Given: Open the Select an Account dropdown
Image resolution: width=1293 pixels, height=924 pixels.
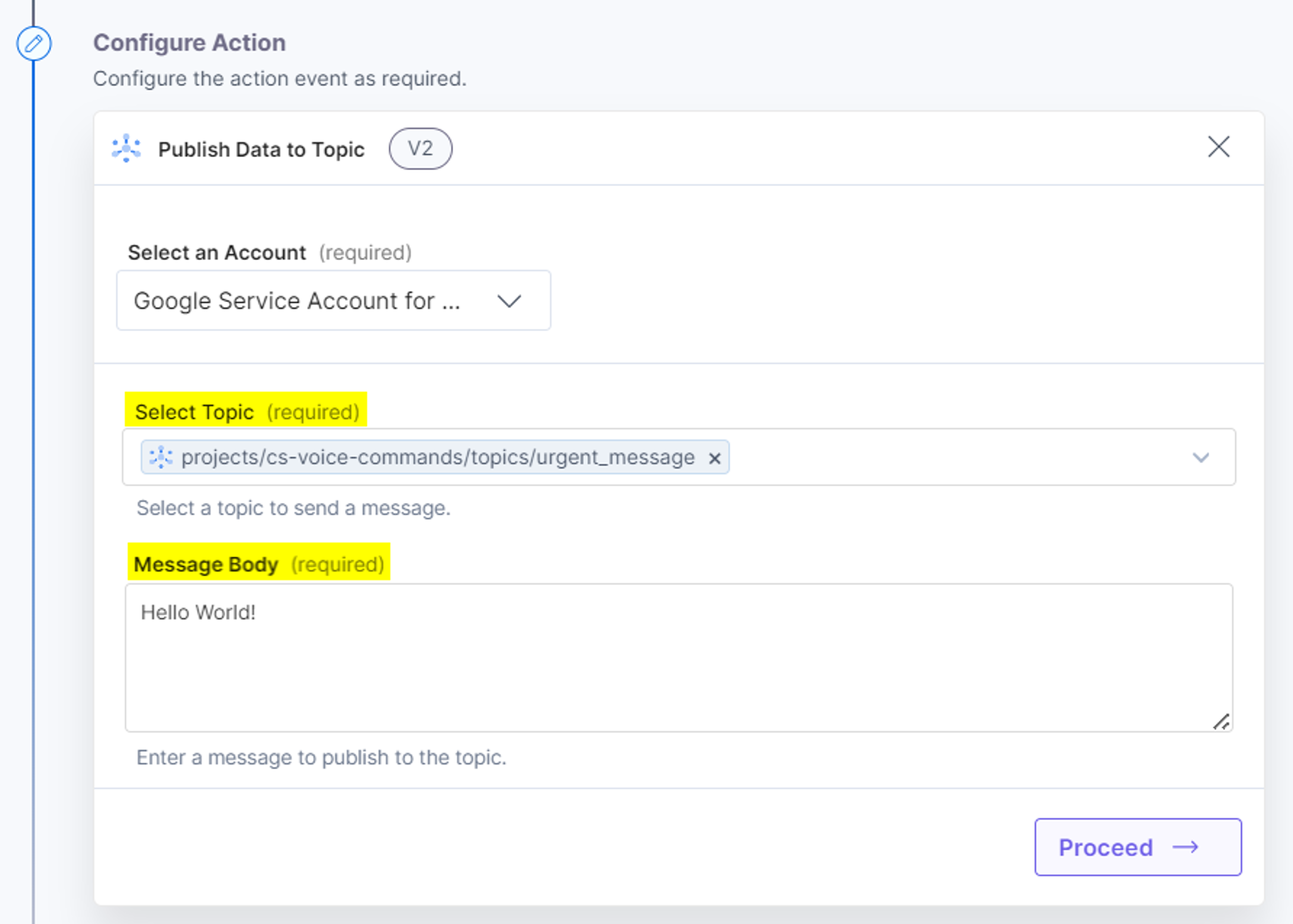Looking at the screenshot, I should [333, 300].
